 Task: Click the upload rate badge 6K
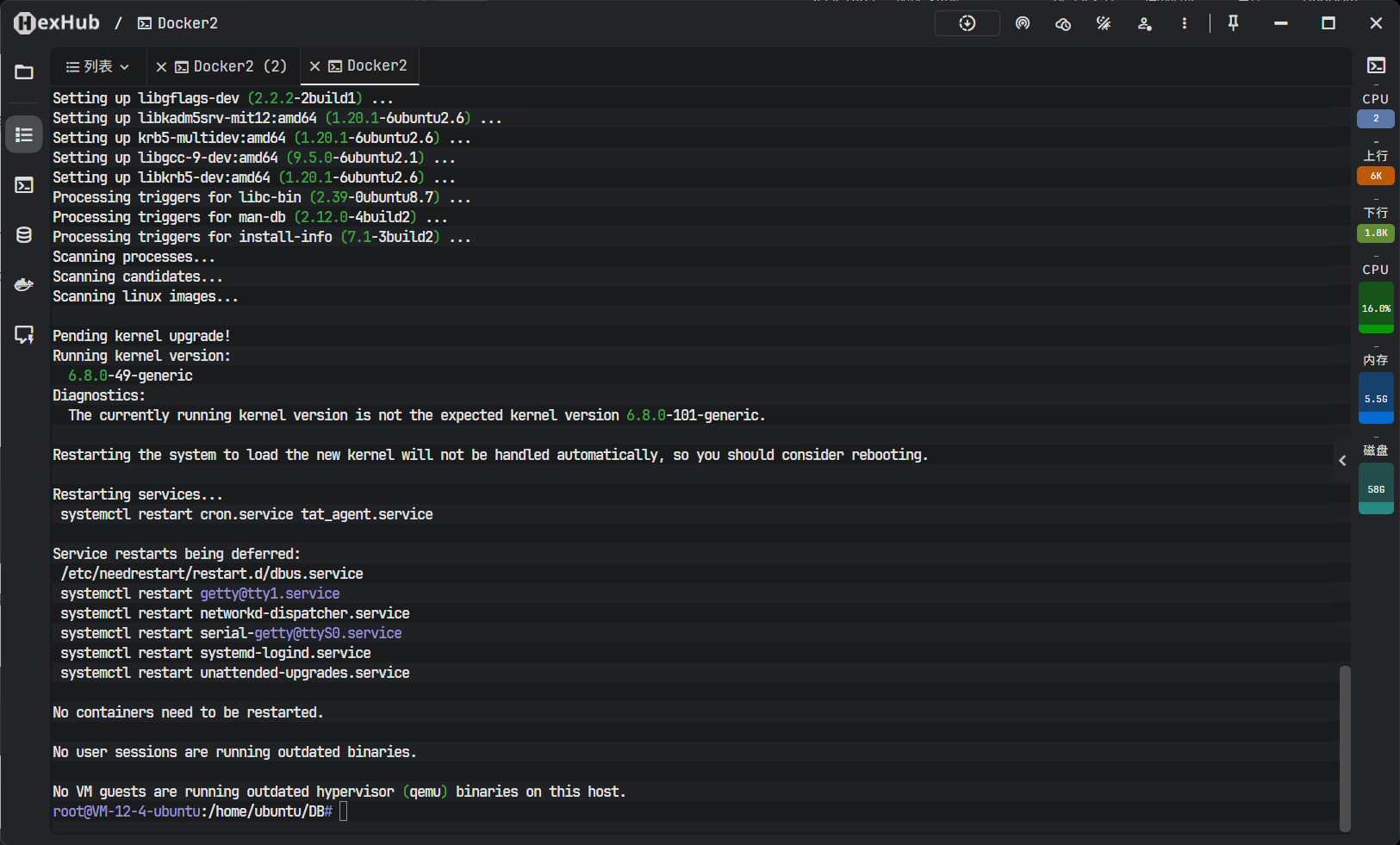click(1376, 176)
